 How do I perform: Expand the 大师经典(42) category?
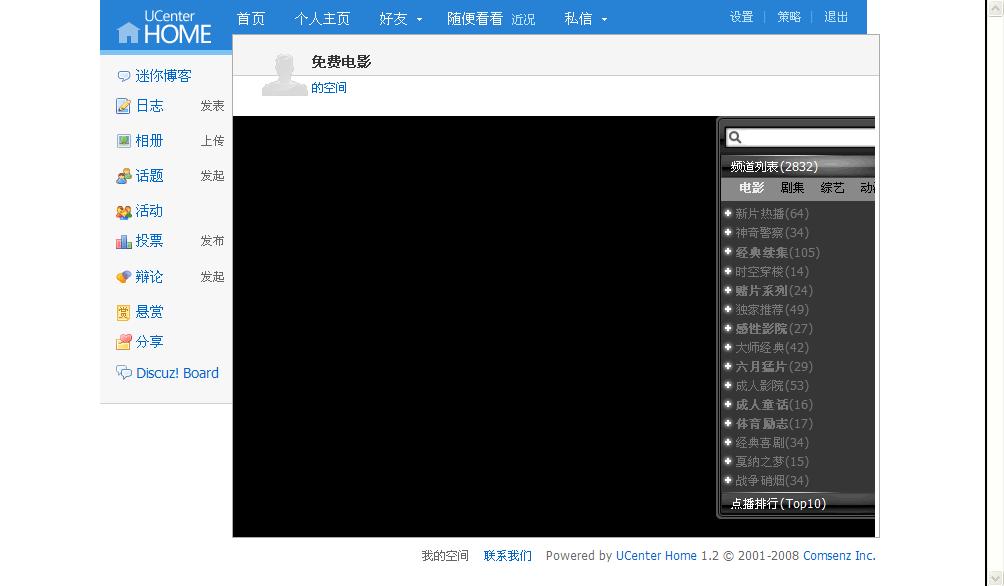727,347
